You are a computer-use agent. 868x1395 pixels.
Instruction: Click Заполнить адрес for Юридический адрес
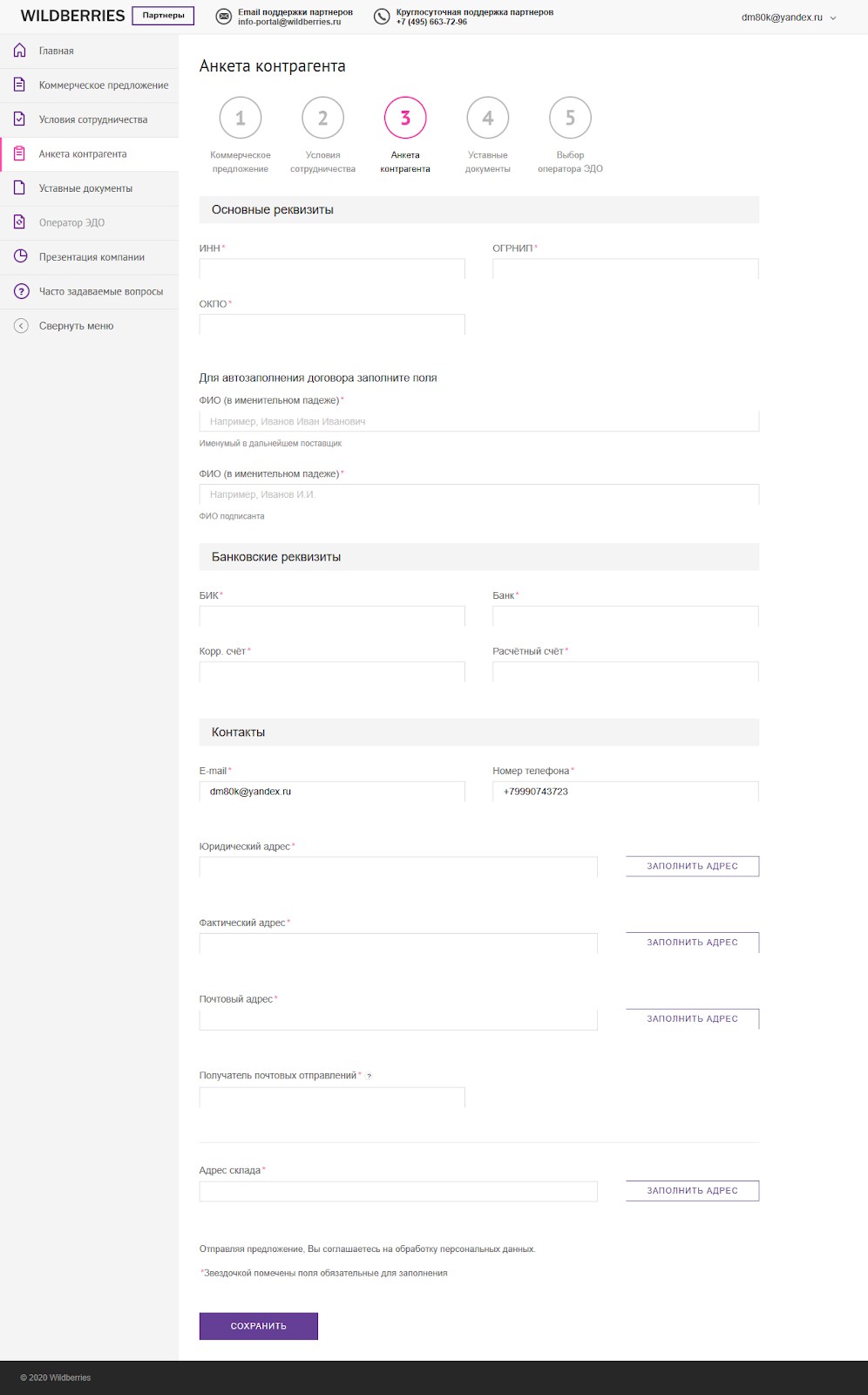tap(692, 866)
